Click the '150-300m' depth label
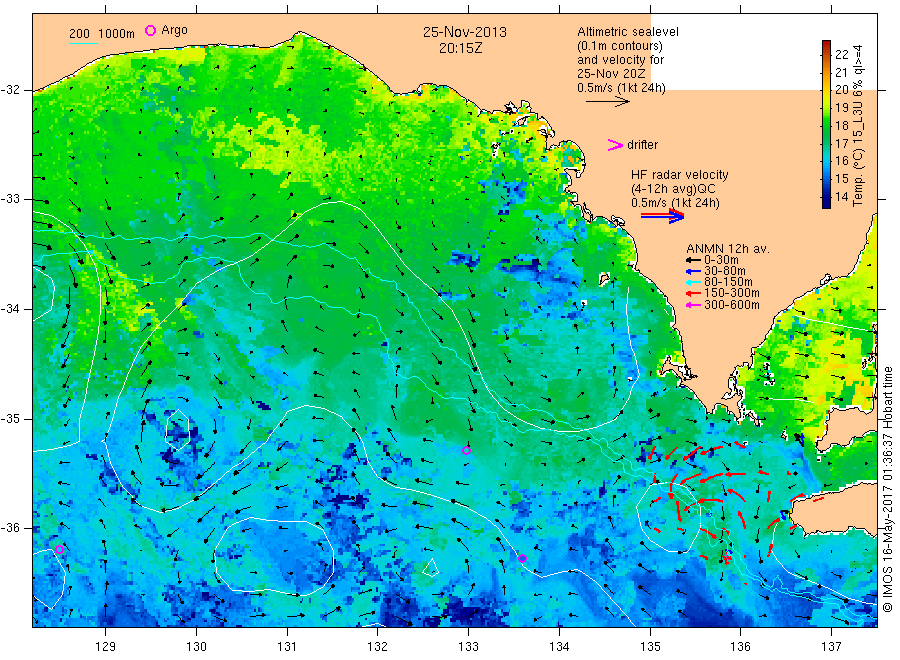This screenshot has height=660, width=900. pyautogui.click(x=732, y=293)
